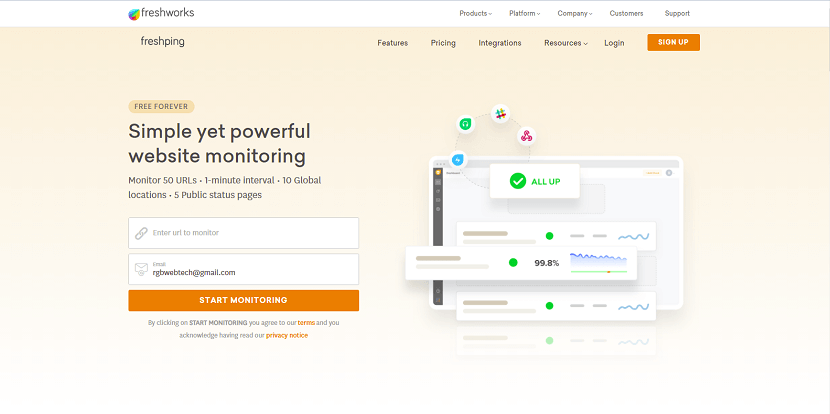Focus the Email input field

(243, 269)
